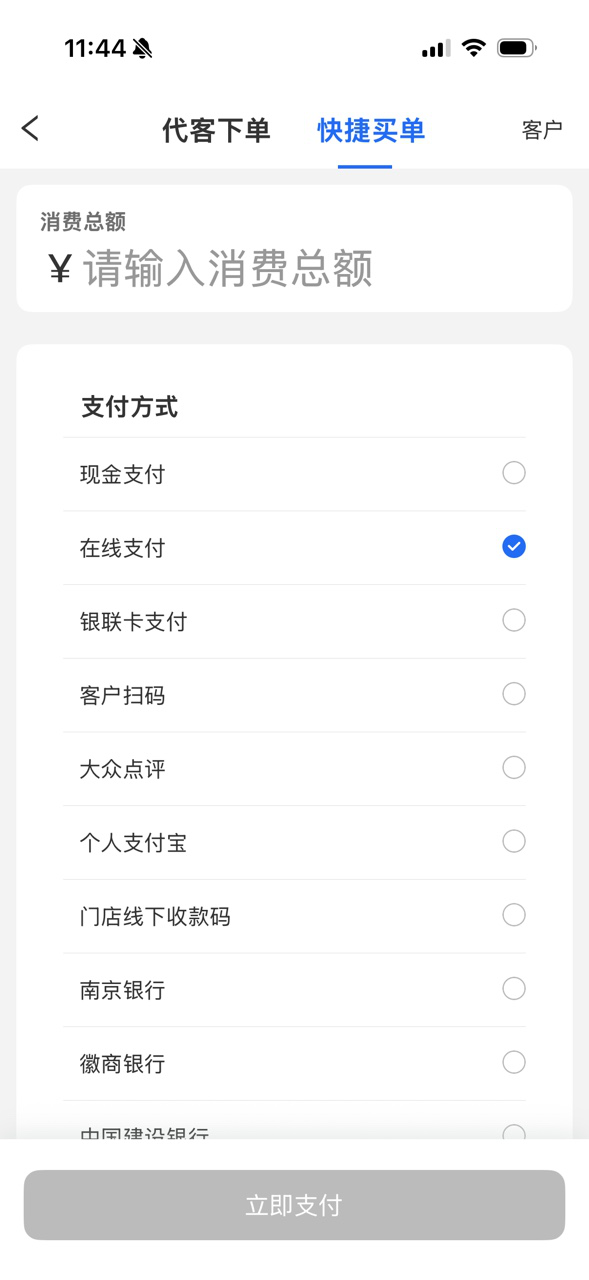Tap the cellular signal bars icon

(x=435, y=48)
